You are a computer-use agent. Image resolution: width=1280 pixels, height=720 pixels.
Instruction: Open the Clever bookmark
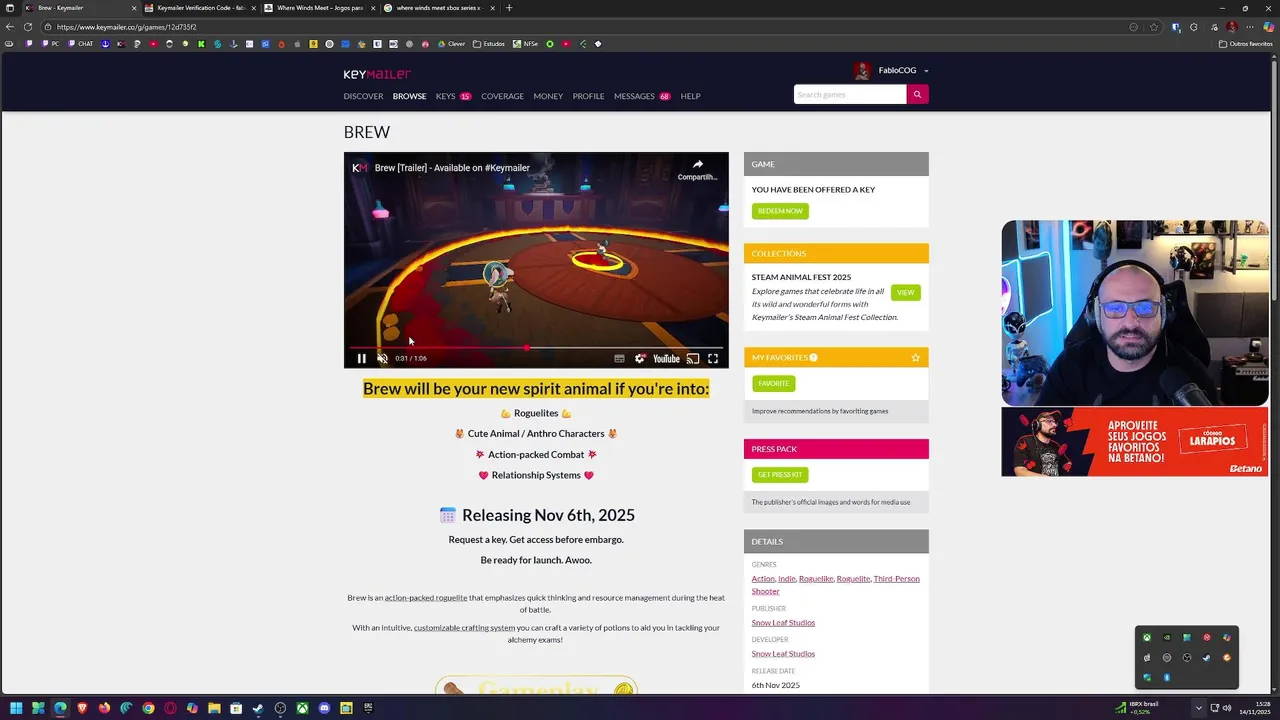coord(452,44)
